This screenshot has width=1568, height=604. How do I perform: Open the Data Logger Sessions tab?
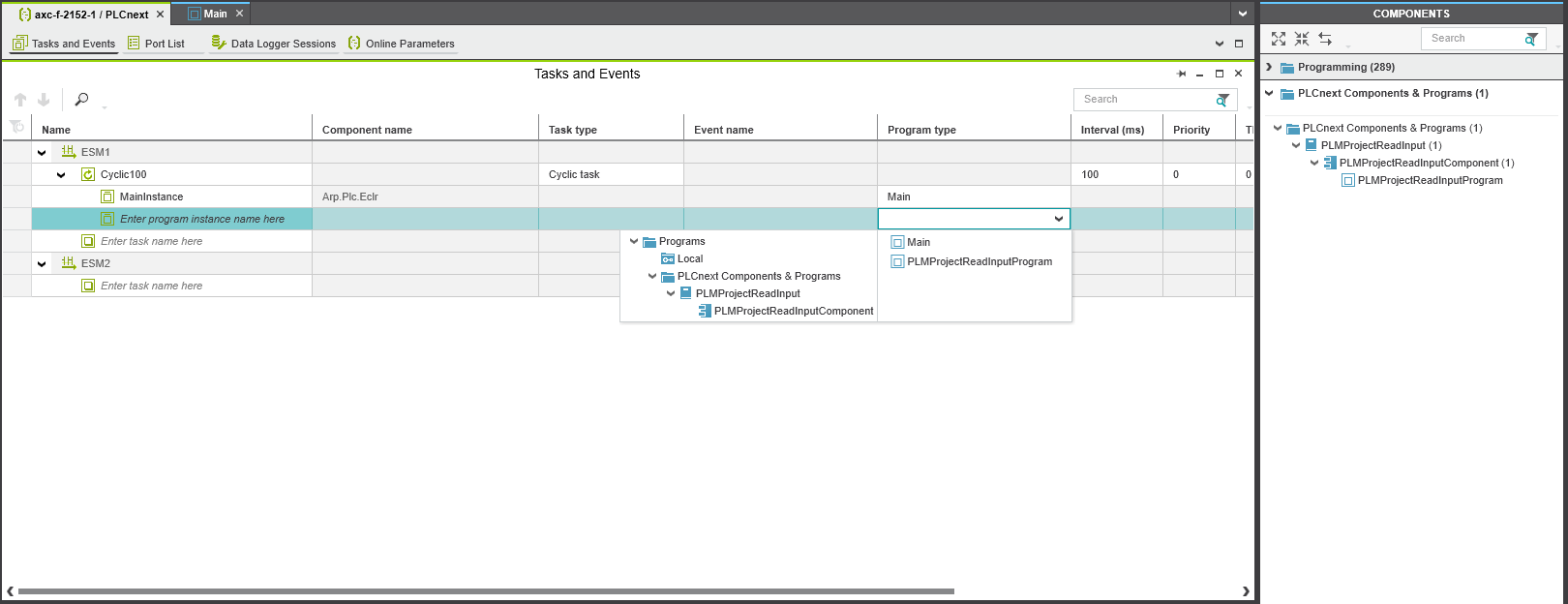pos(274,44)
